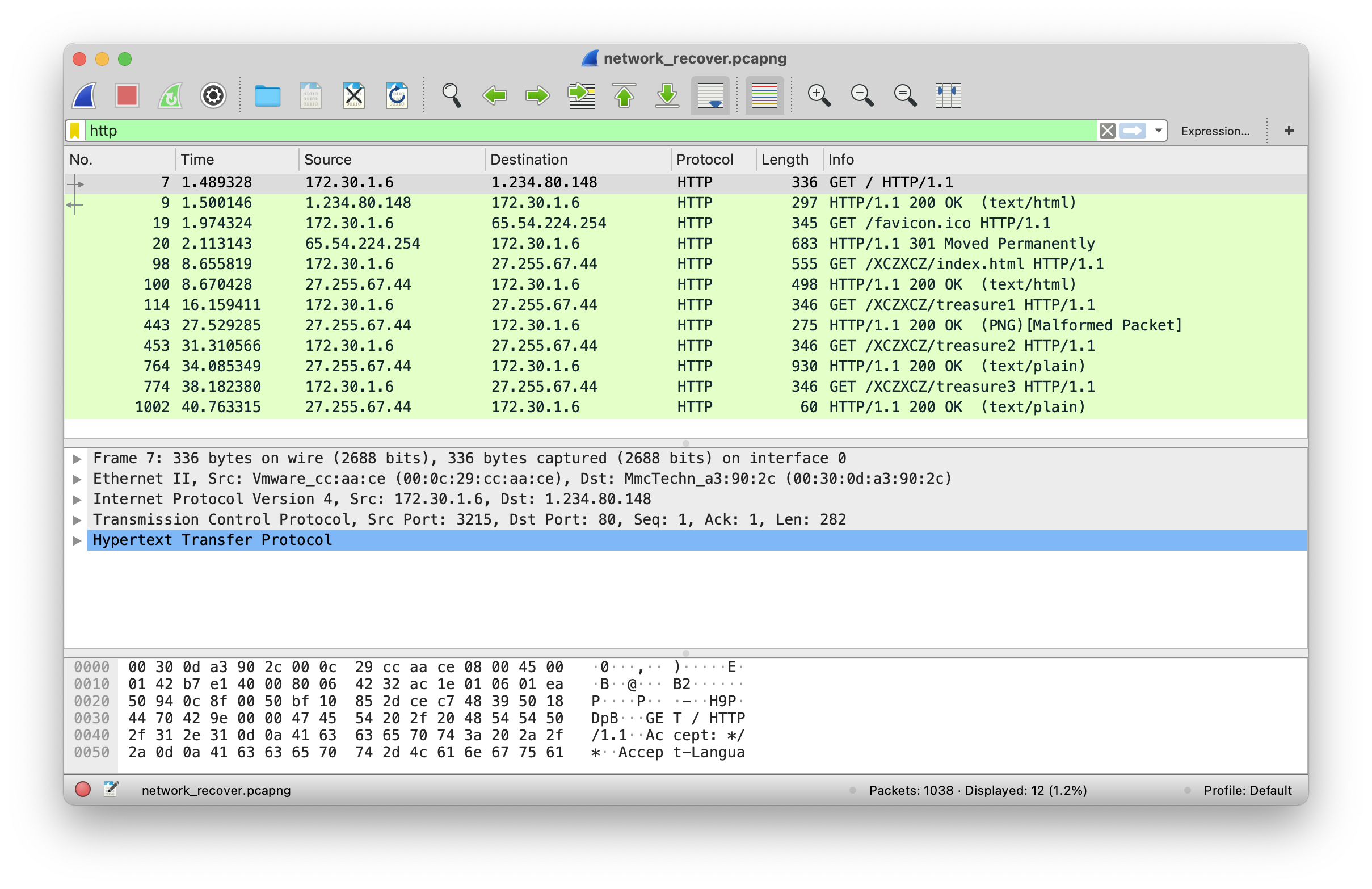
Task: Expand the Hypertext Transfer Protocol tree
Action: (x=77, y=540)
